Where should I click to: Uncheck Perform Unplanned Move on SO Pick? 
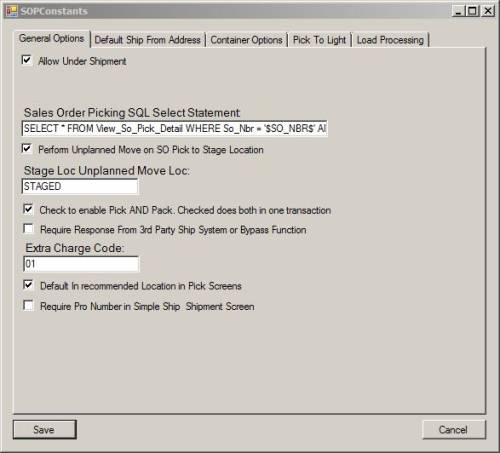pyautogui.click(x=26, y=149)
